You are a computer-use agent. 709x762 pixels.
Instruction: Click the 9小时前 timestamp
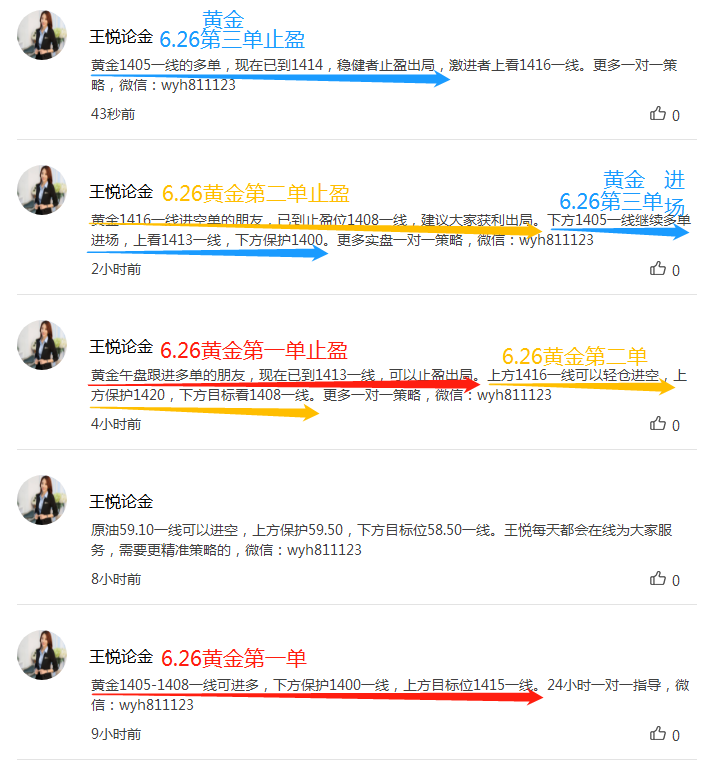tap(116, 734)
